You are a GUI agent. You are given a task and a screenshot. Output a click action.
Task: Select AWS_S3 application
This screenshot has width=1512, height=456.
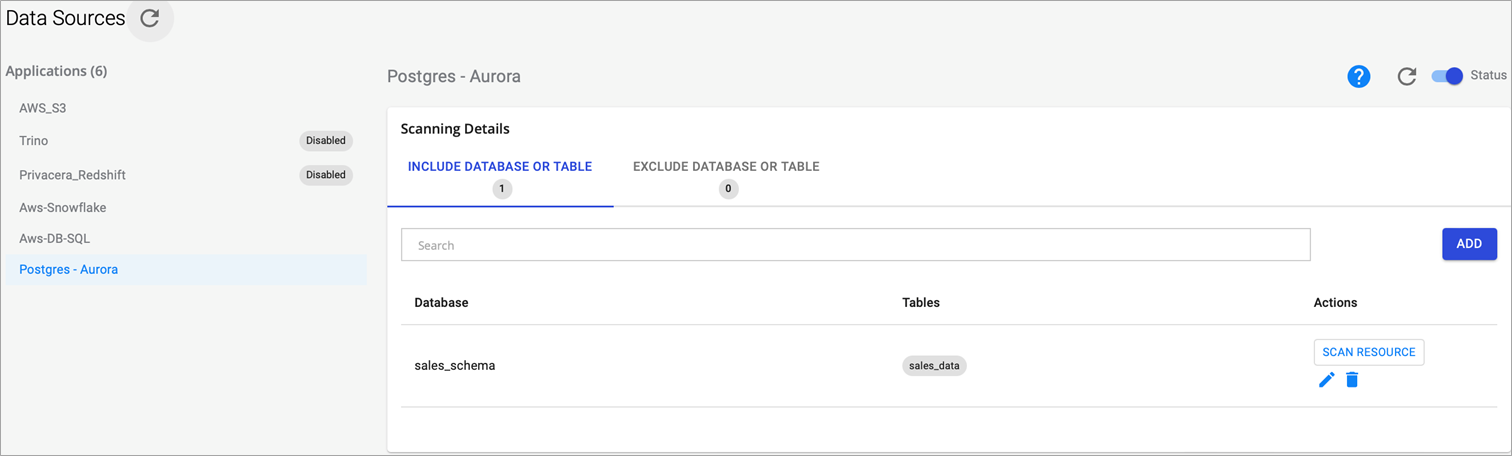click(42, 108)
